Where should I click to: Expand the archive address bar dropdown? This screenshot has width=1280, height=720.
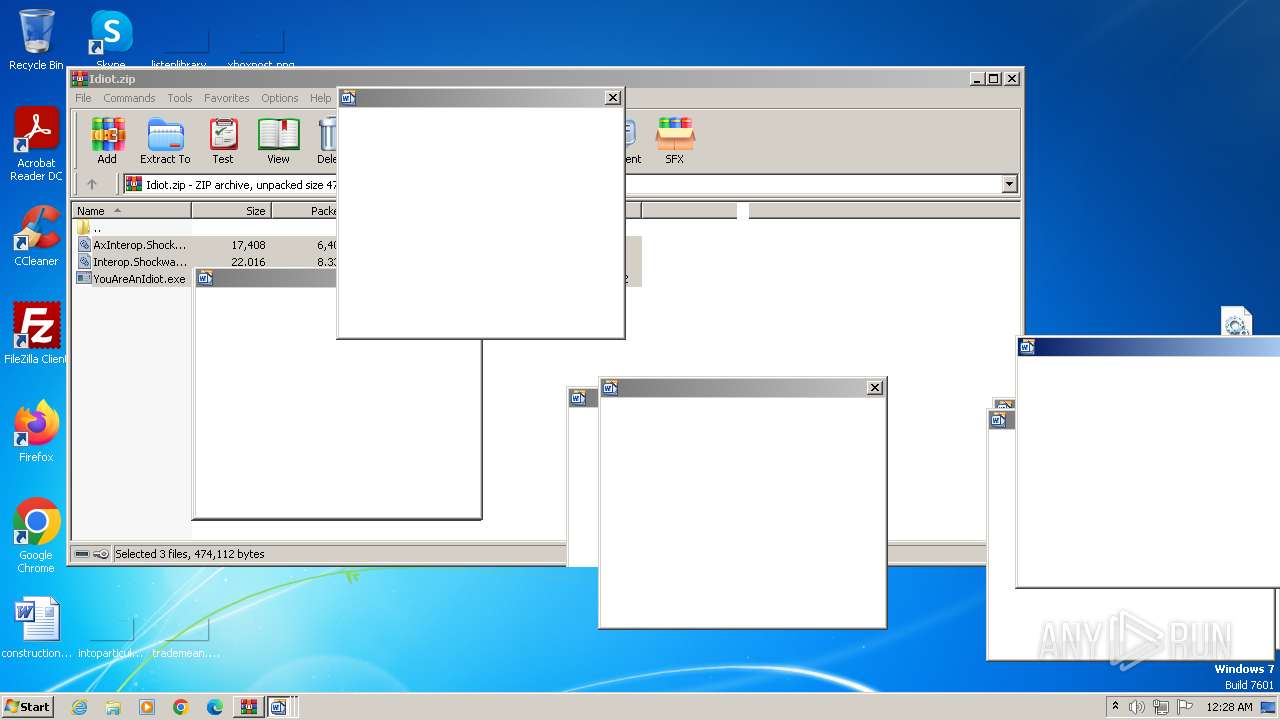click(x=1009, y=184)
